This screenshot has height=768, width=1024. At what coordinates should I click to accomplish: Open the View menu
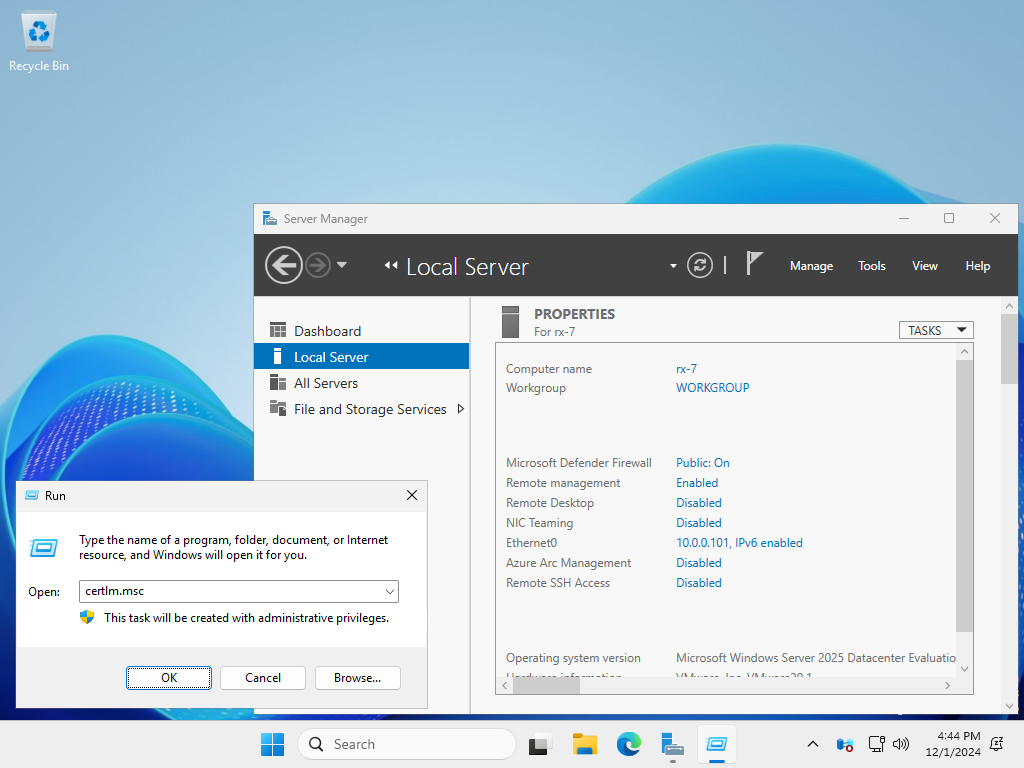coord(924,266)
